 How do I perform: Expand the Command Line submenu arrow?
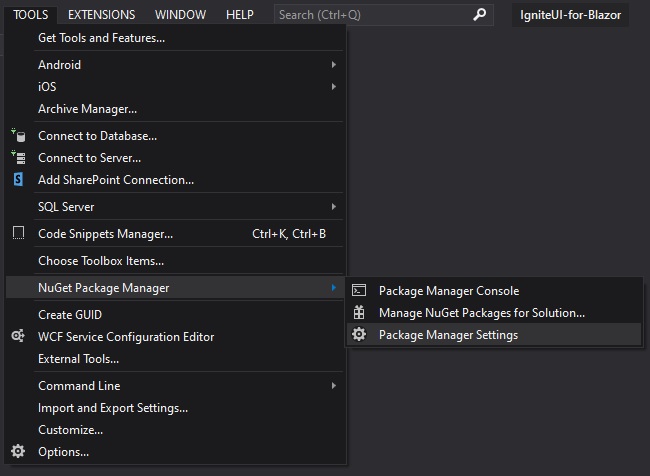(333, 386)
